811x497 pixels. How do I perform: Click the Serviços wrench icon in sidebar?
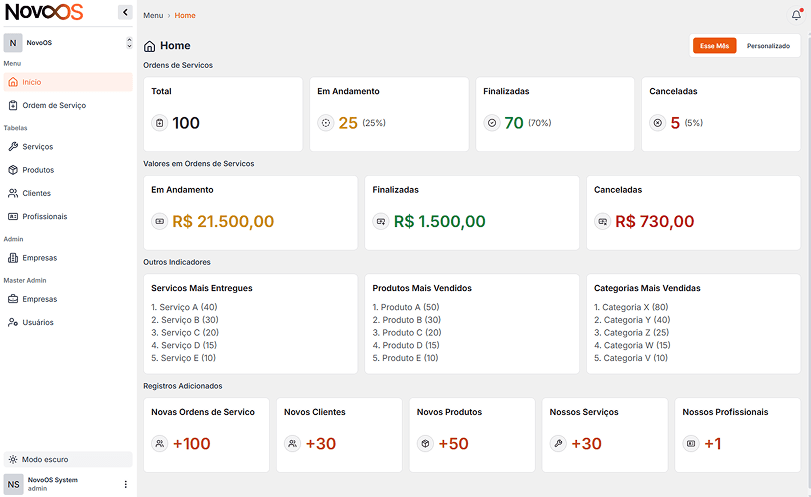pos(13,146)
